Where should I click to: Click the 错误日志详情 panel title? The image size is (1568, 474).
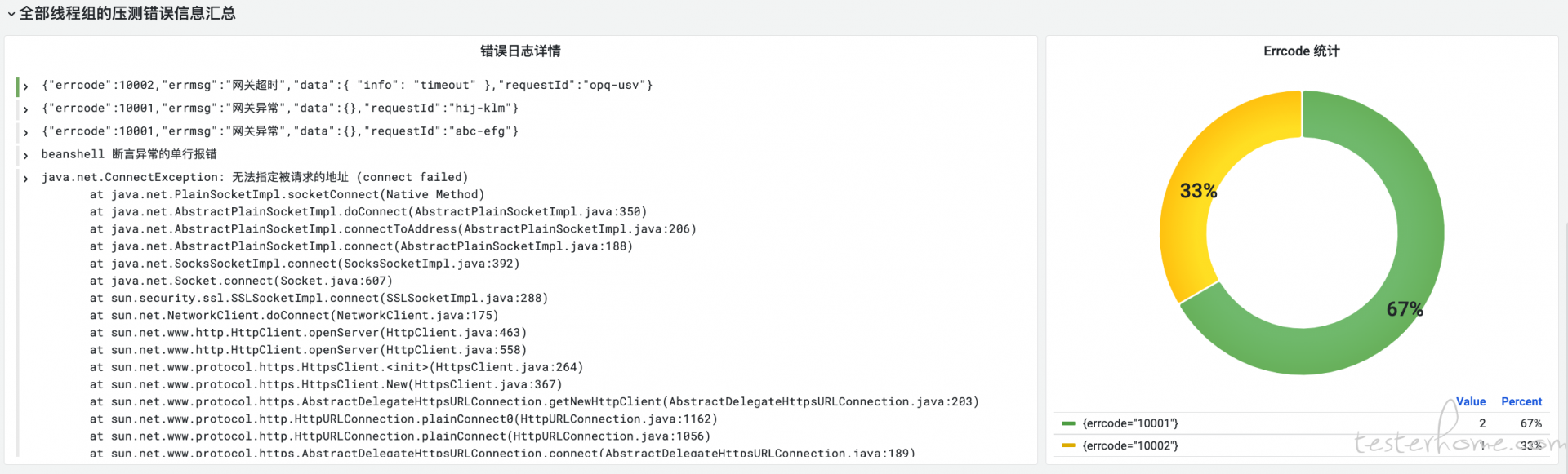(x=520, y=51)
